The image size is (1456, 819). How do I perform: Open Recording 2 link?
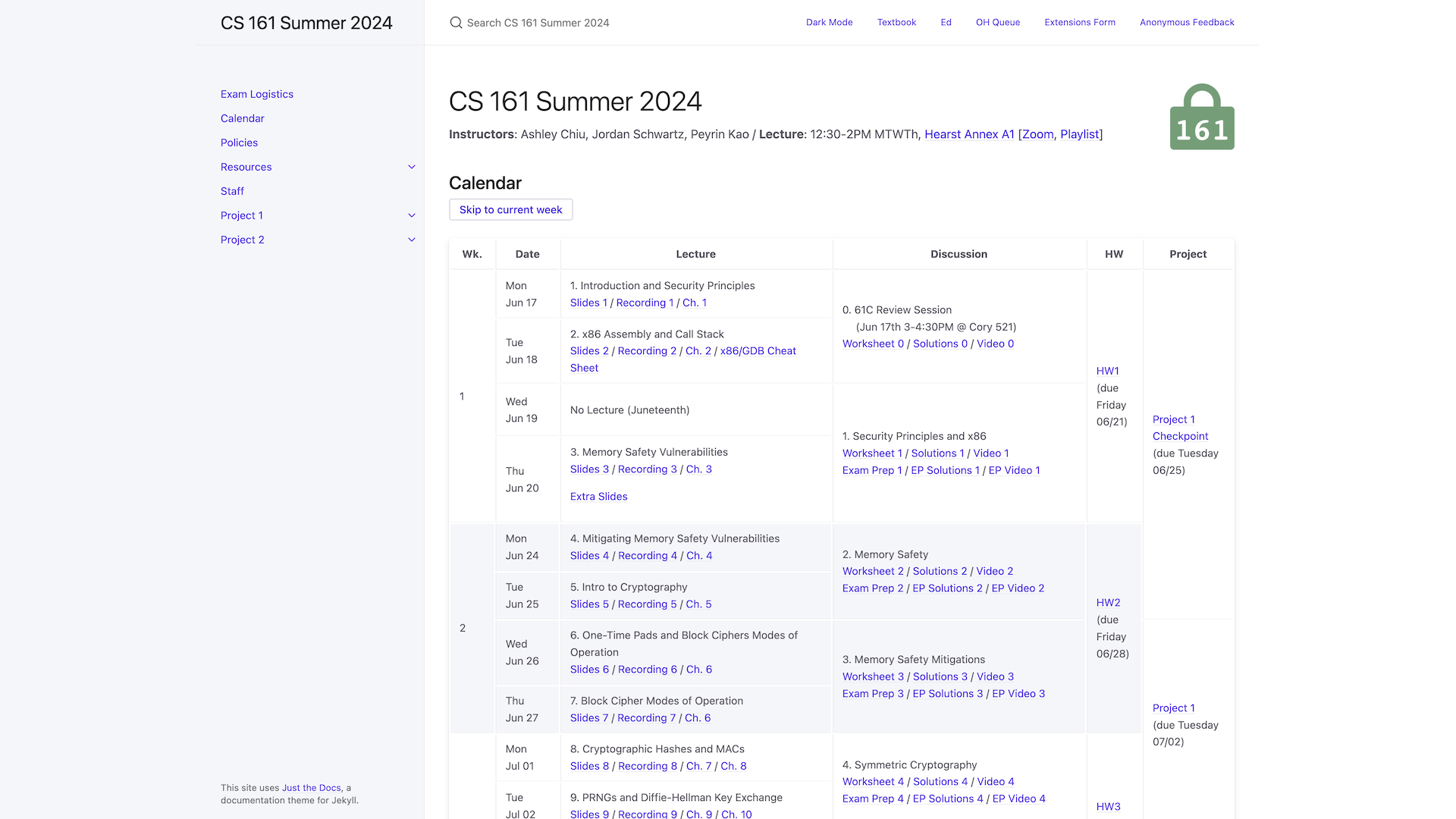click(x=647, y=351)
